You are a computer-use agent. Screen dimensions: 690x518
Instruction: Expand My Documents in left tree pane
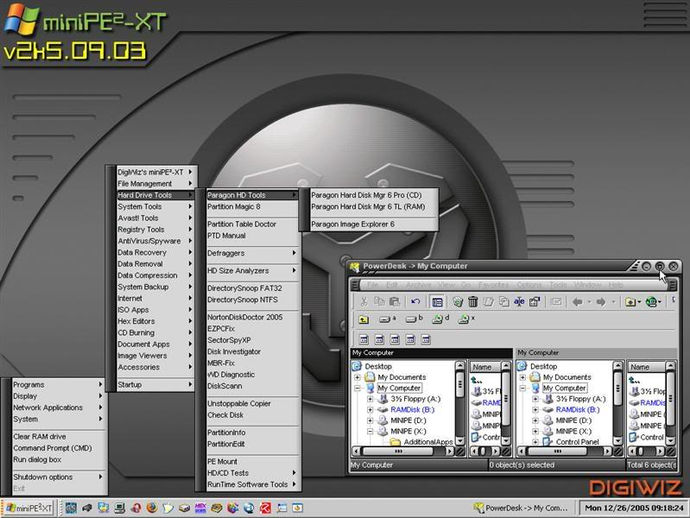click(x=357, y=377)
